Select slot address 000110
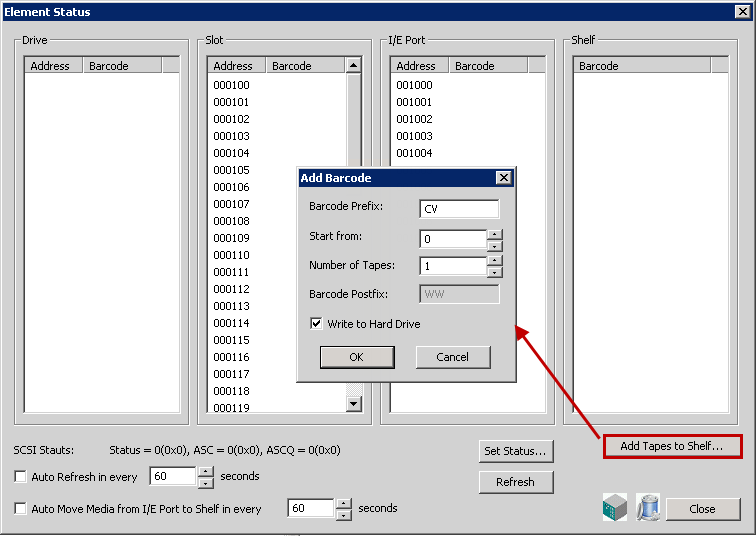The image size is (756, 536). (x=231, y=255)
